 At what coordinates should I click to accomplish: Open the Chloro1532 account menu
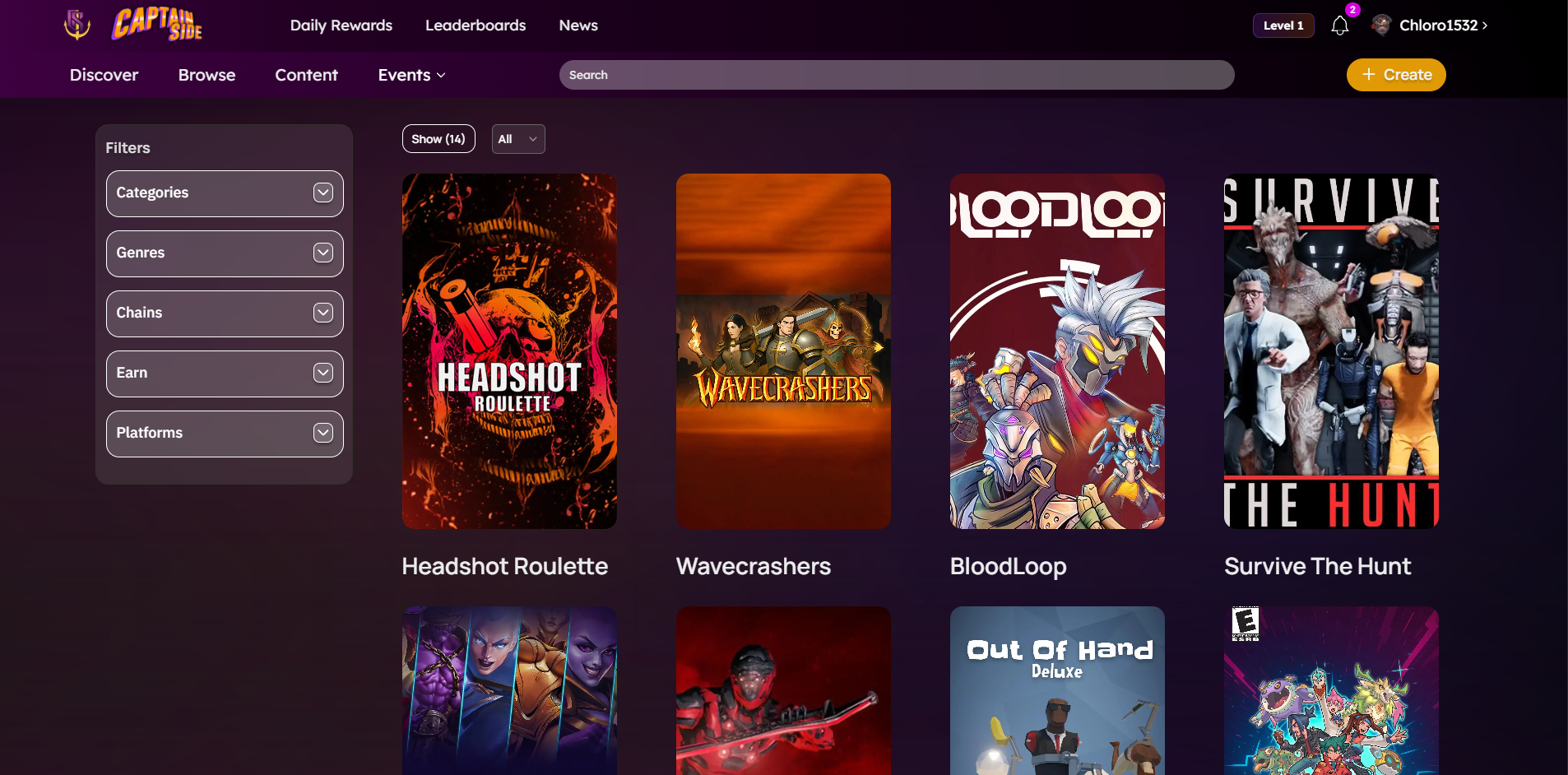1443,26
